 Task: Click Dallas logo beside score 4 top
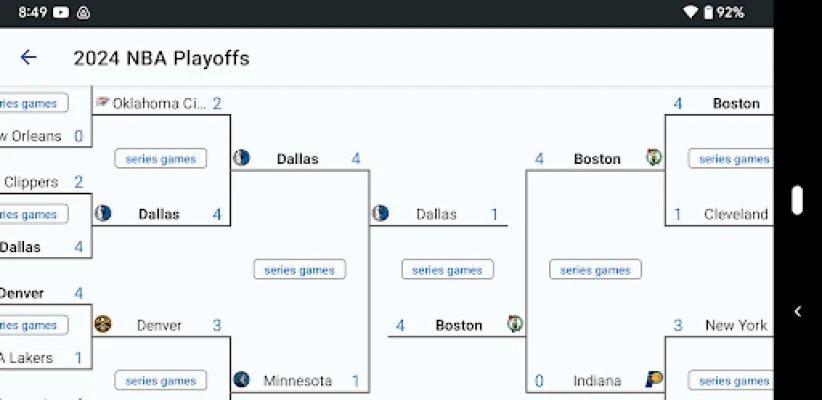(x=241, y=158)
